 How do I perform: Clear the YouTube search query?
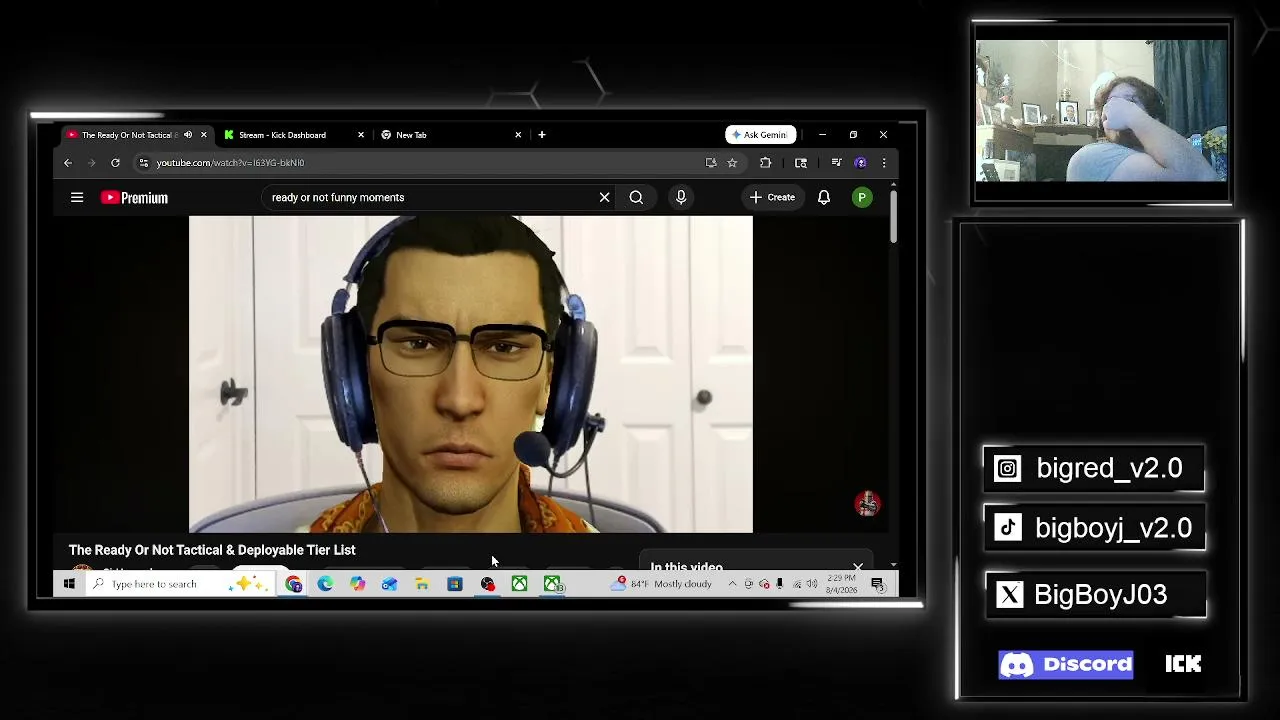tap(604, 197)
